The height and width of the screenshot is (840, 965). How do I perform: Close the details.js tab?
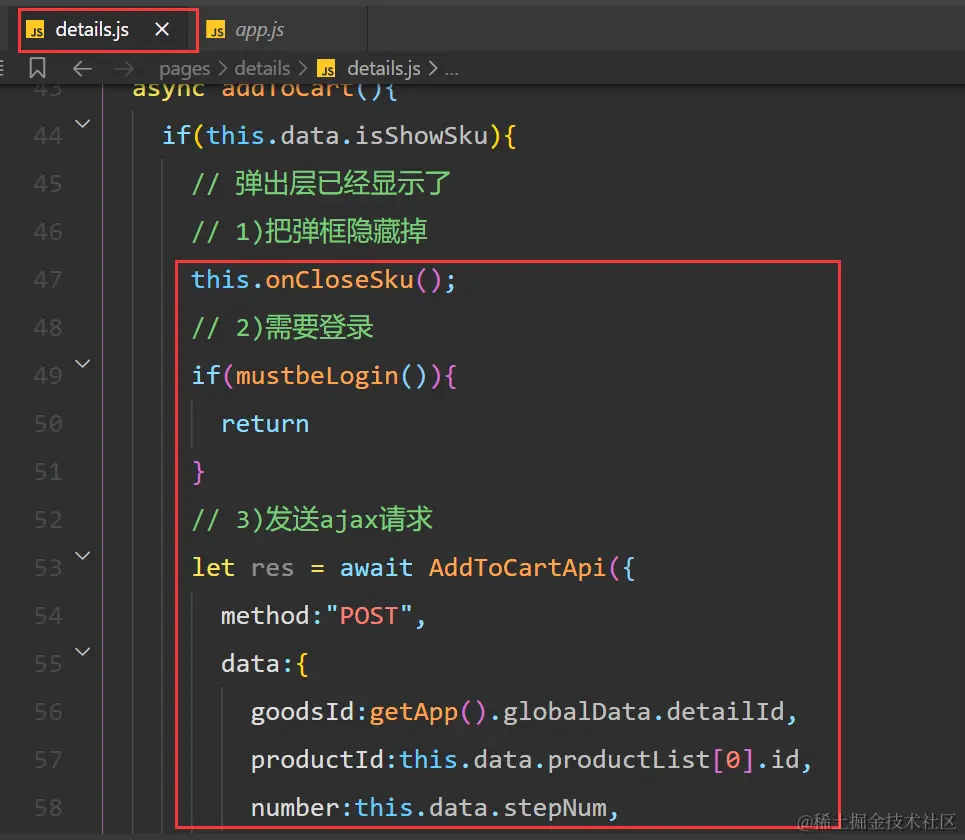(162, 29)
